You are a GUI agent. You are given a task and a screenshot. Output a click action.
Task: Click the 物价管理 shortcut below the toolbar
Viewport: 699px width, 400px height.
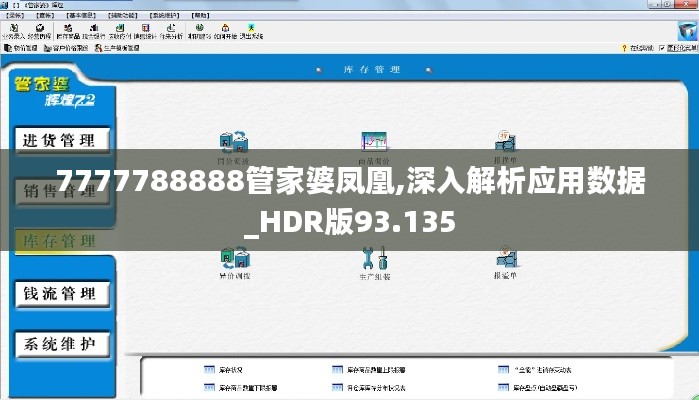(20, 48)
